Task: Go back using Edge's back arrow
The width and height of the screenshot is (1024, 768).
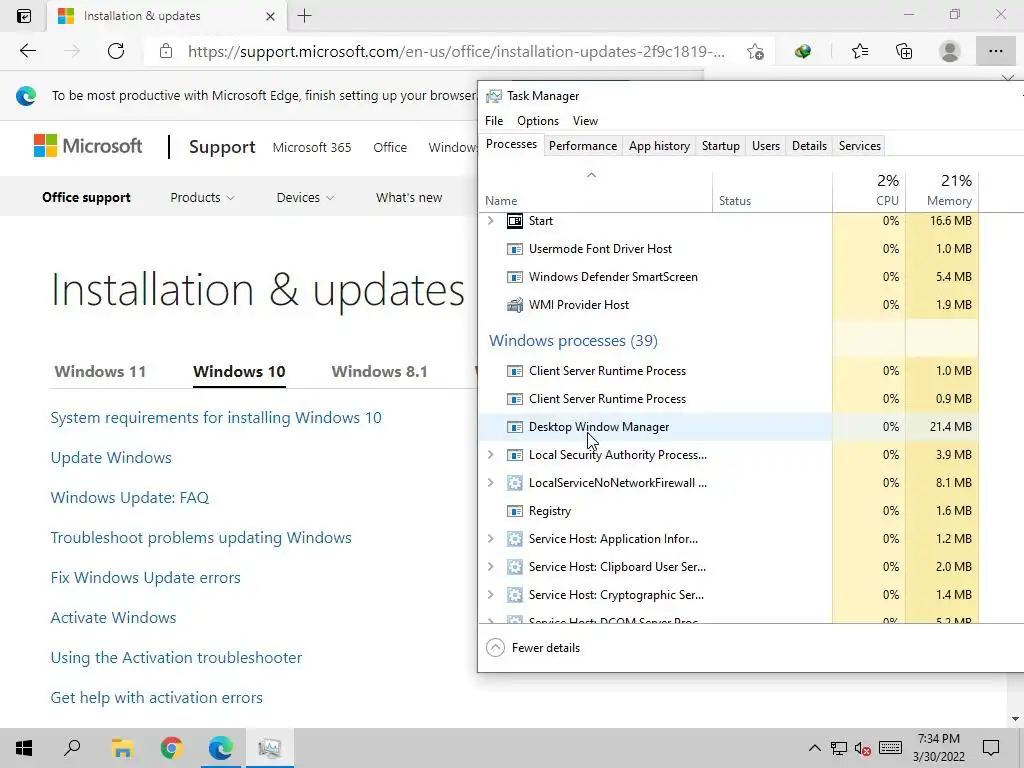Action: (27, 51)
